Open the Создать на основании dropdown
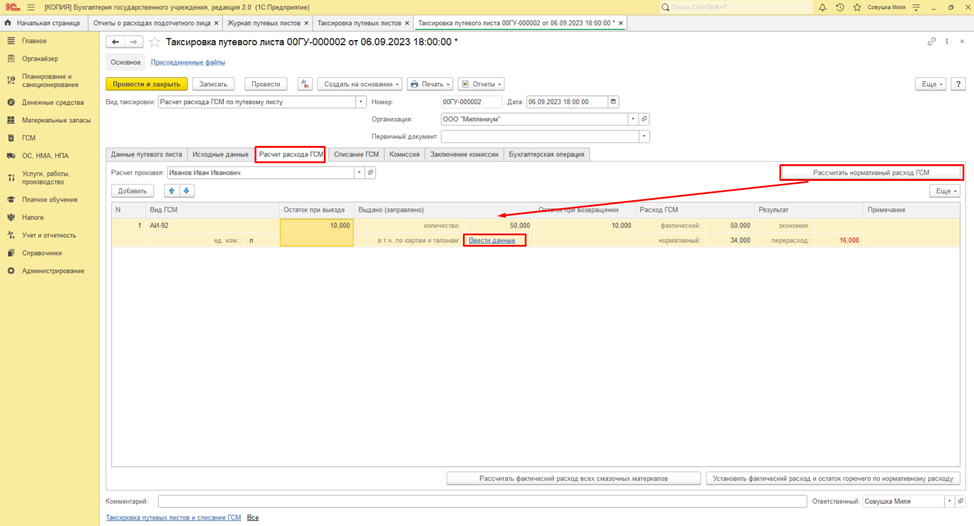This screenshot has height=526, width=974. tap(360, 84)
